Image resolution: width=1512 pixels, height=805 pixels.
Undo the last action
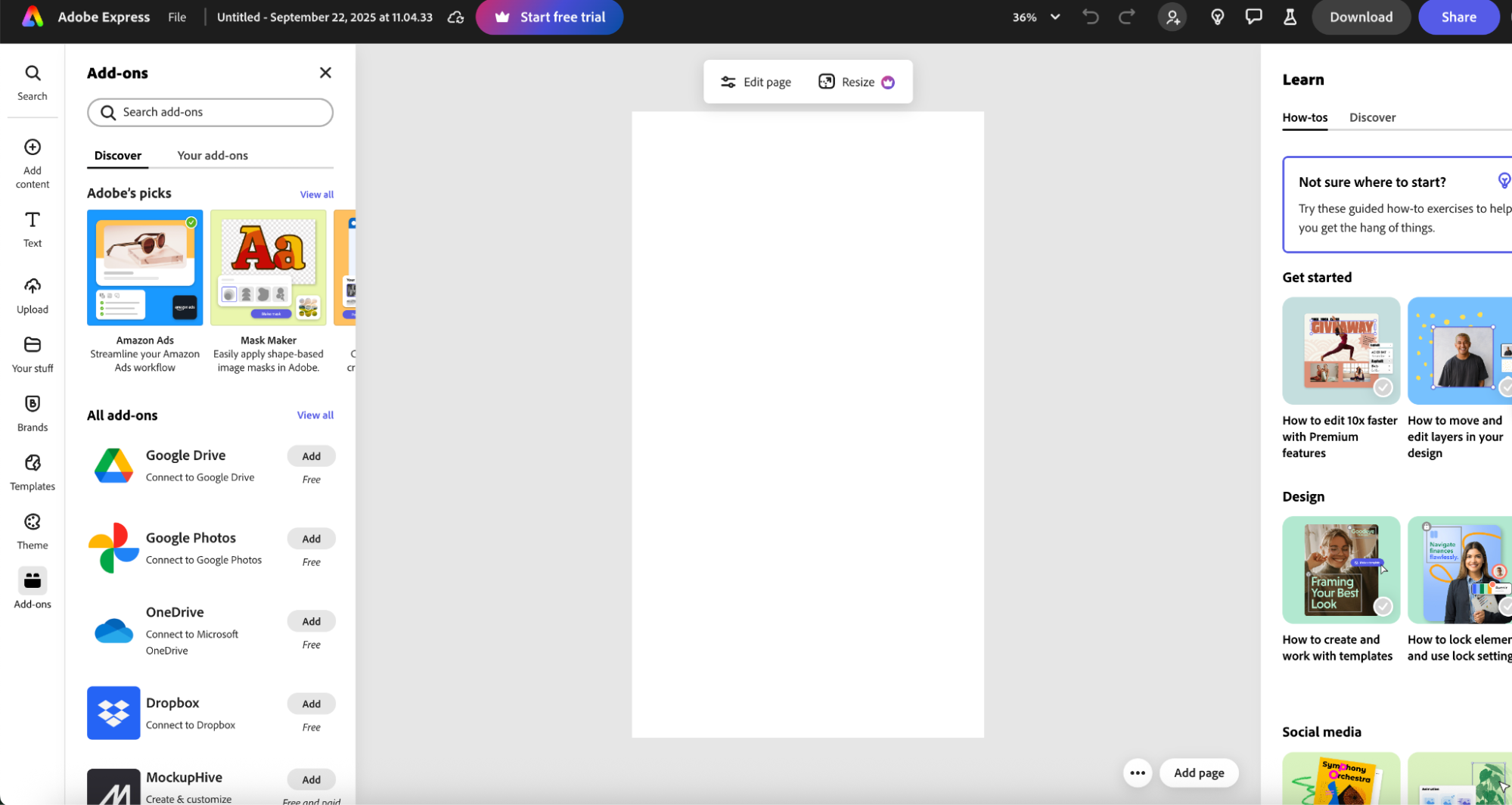(x=1090, y=17)
